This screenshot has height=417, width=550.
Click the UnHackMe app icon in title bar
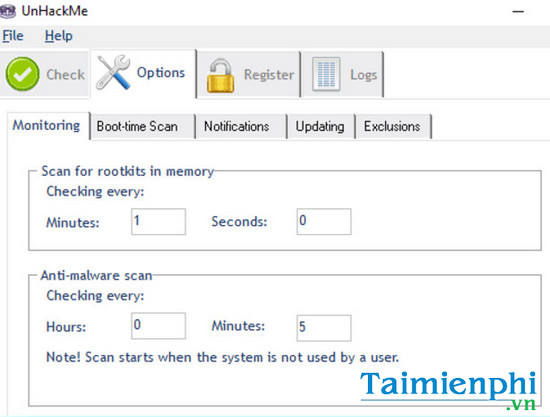tap(7, 11)
